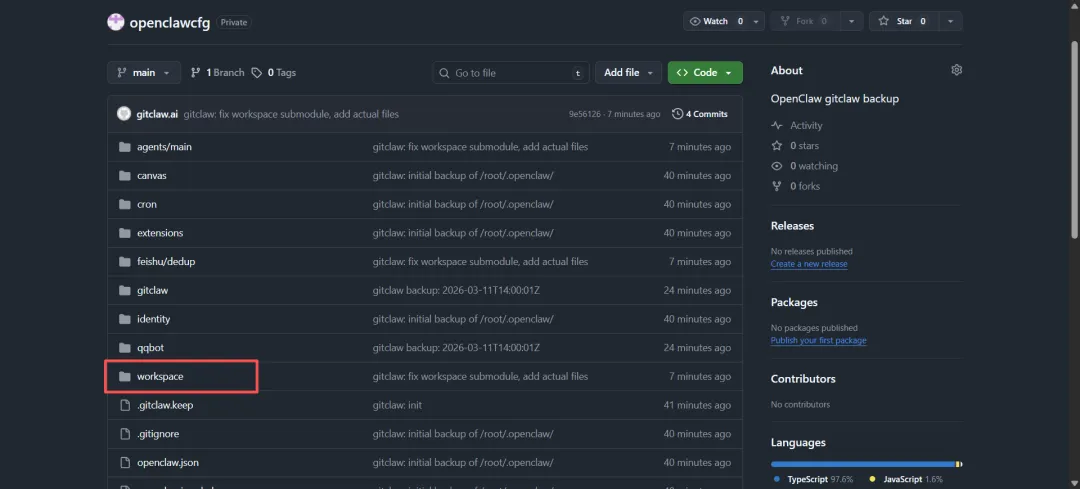Click the gitclaw folder icon
The width and height of the screenshot is (1080, 489).
click(125, 291)
